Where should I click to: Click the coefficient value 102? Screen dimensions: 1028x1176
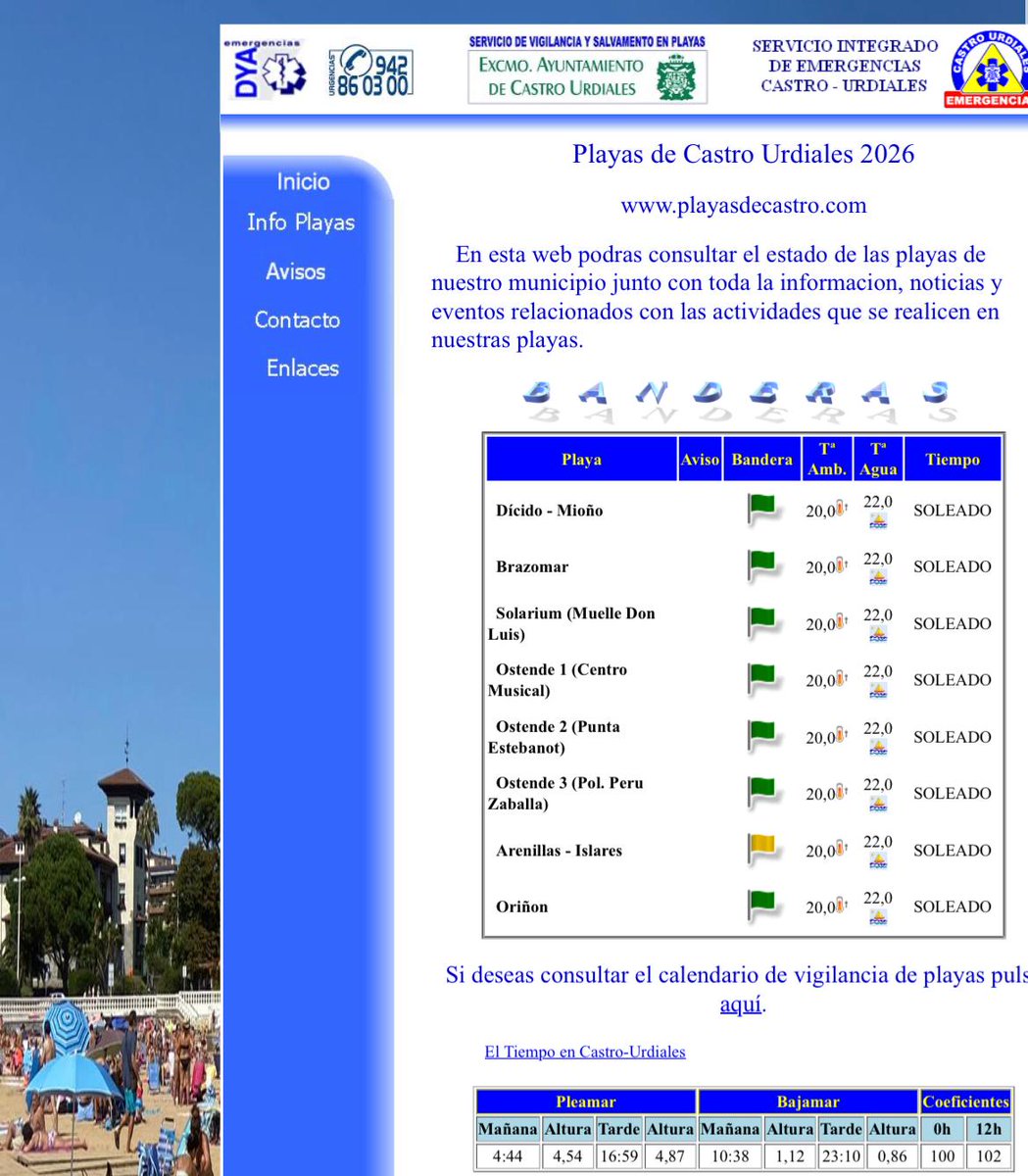990,1156
